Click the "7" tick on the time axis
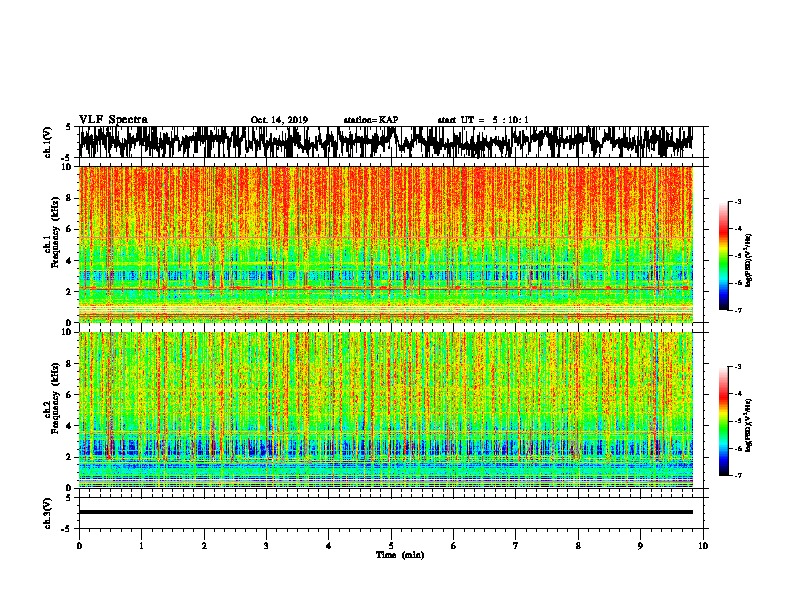 (516, 546)
